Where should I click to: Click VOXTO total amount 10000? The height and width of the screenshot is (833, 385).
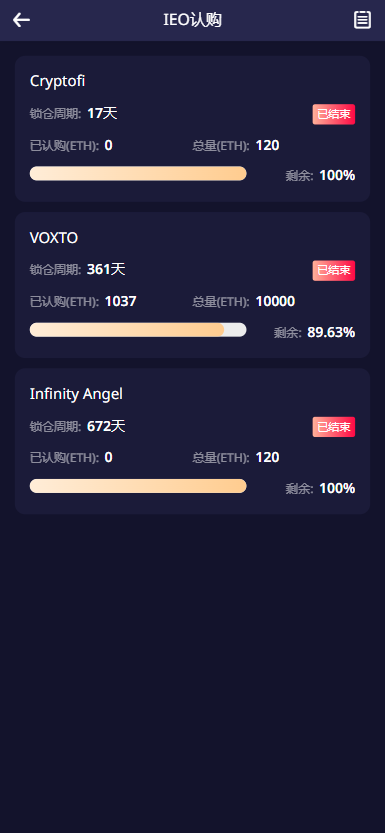coord(275,302)
